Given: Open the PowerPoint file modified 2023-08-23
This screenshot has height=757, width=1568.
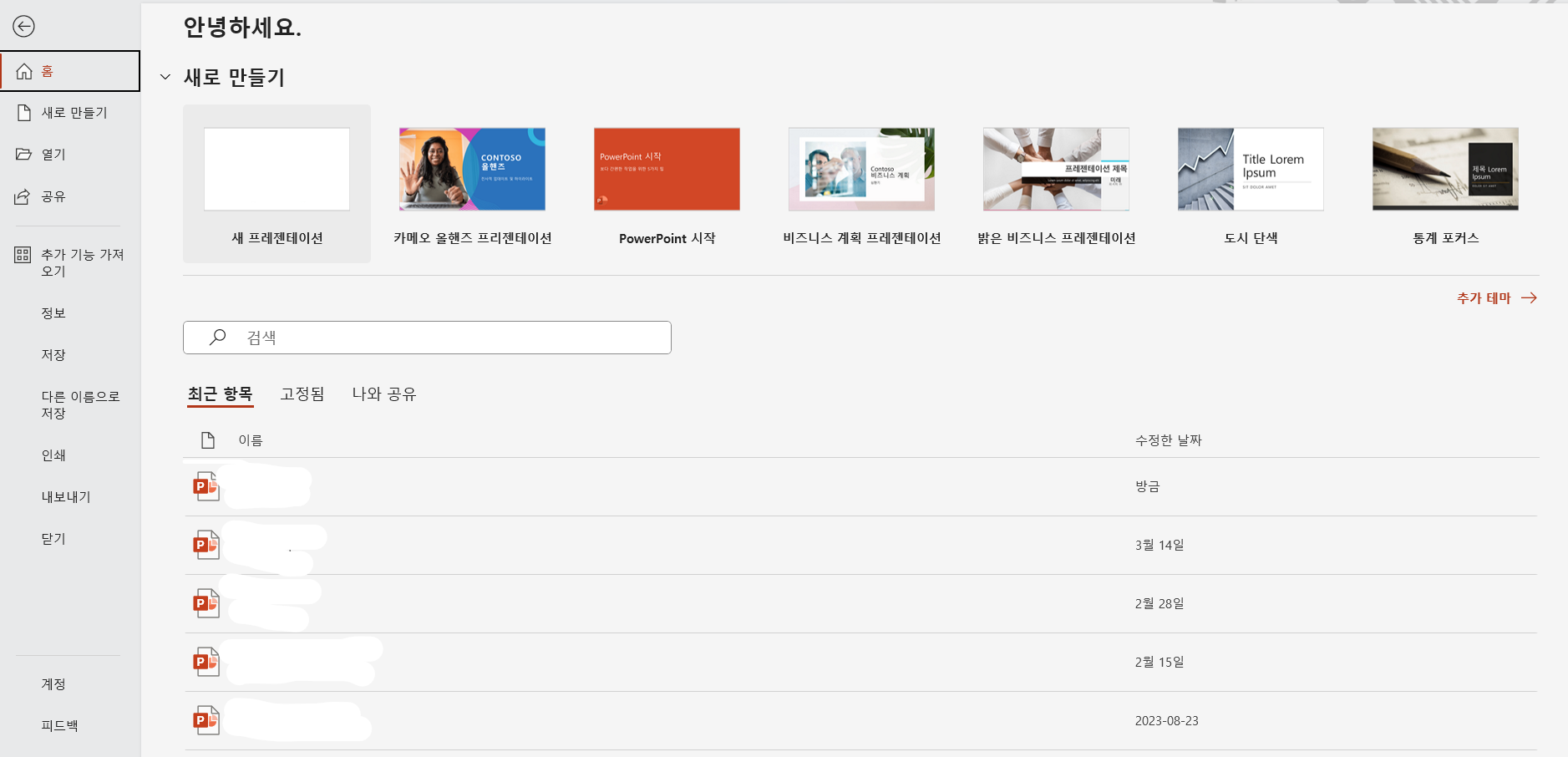Looking at the screenshot, I should tap(860, 720).
